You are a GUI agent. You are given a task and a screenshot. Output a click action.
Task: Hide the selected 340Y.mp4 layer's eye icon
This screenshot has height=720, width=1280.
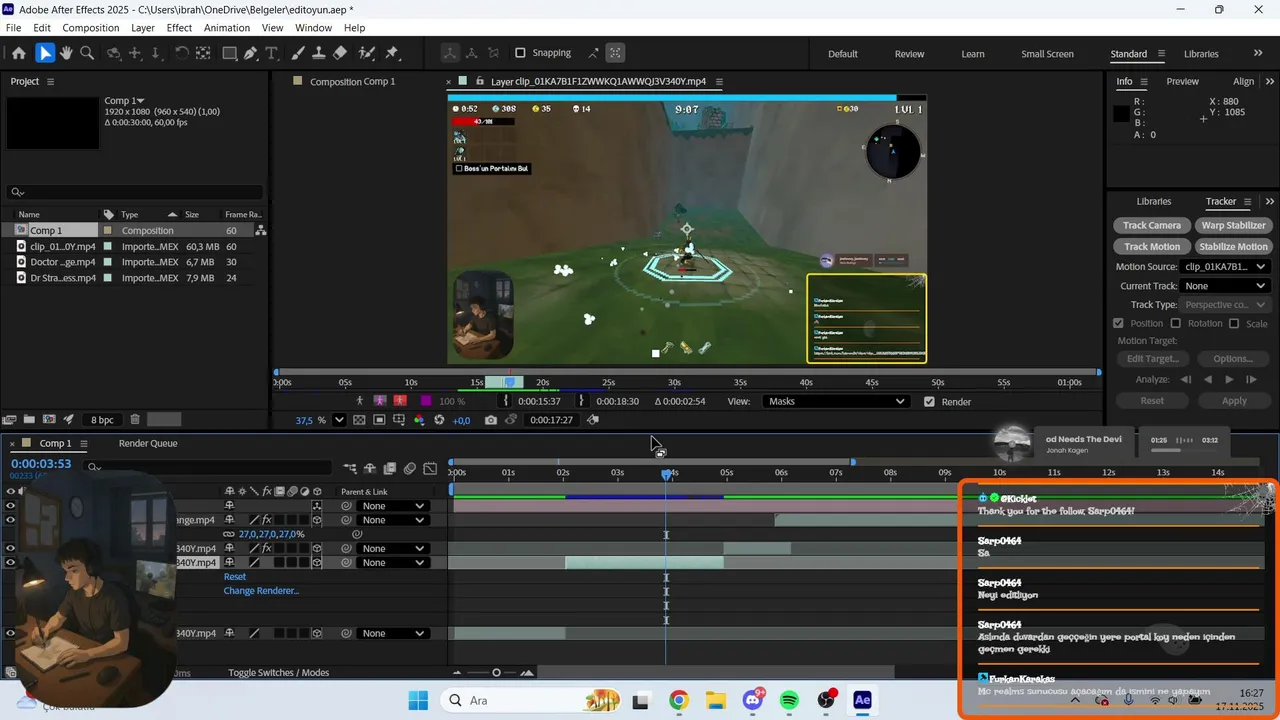11,562
